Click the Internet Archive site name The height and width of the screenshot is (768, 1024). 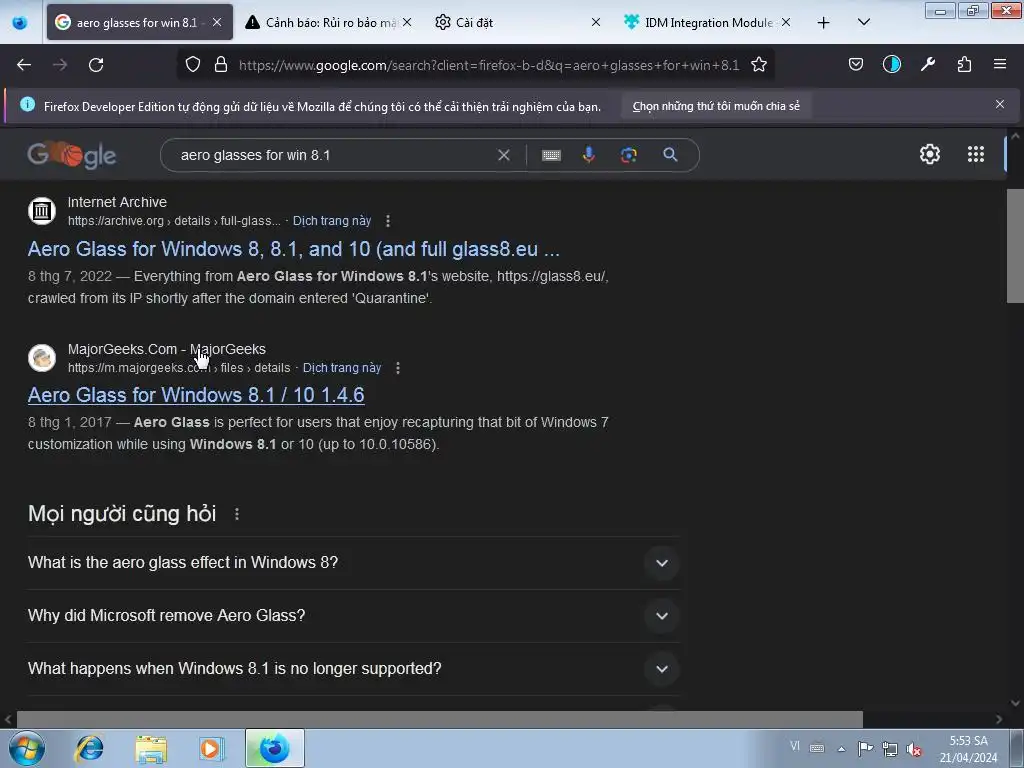(x=117, y=202)
